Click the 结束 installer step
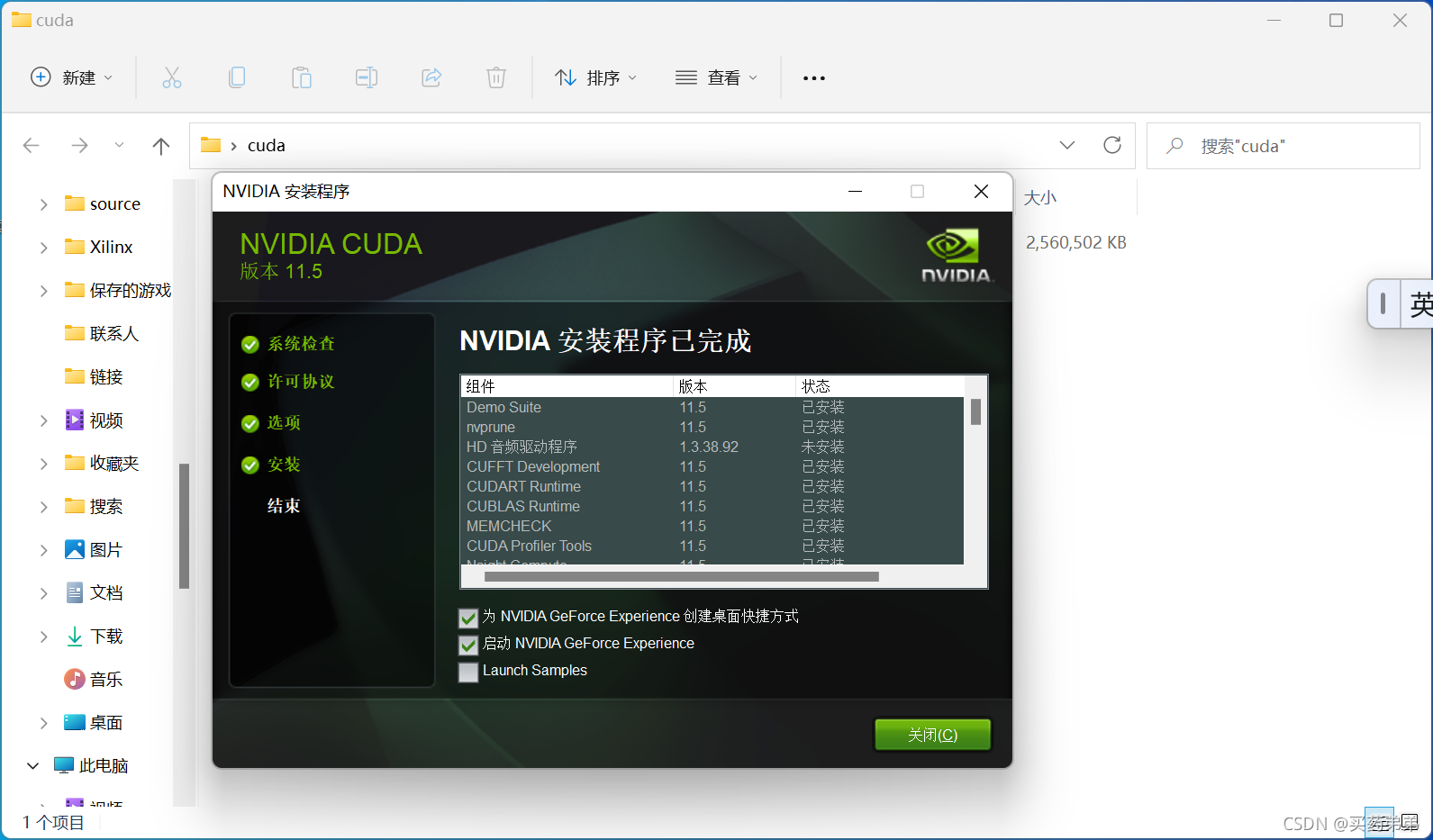The height and width of the screenshot is (840, 1433). tap(284, 506)
